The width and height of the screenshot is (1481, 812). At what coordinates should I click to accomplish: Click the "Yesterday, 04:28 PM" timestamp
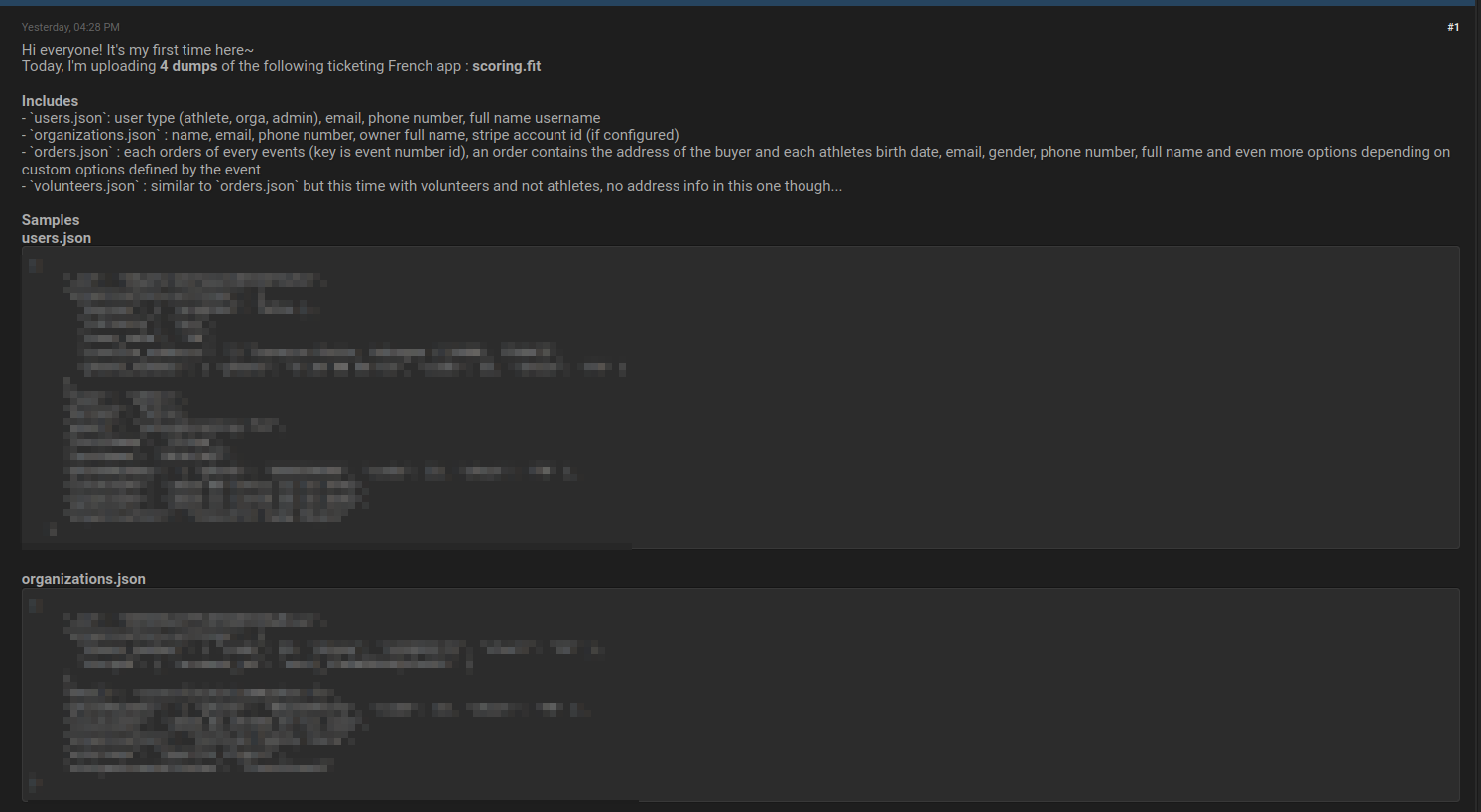(x=70, y=27)
